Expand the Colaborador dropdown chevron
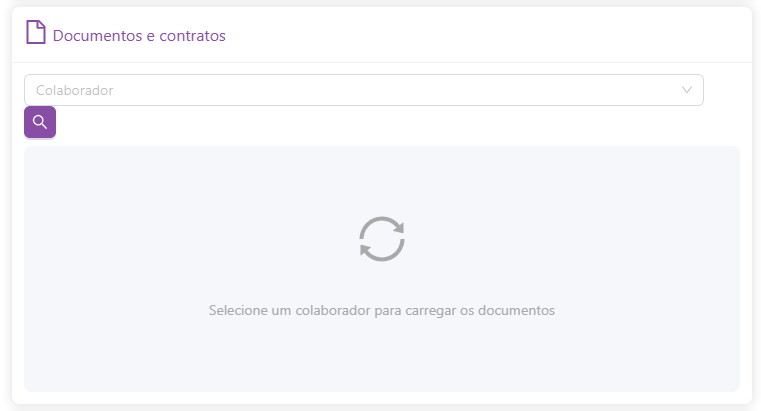 pos(687,90)
